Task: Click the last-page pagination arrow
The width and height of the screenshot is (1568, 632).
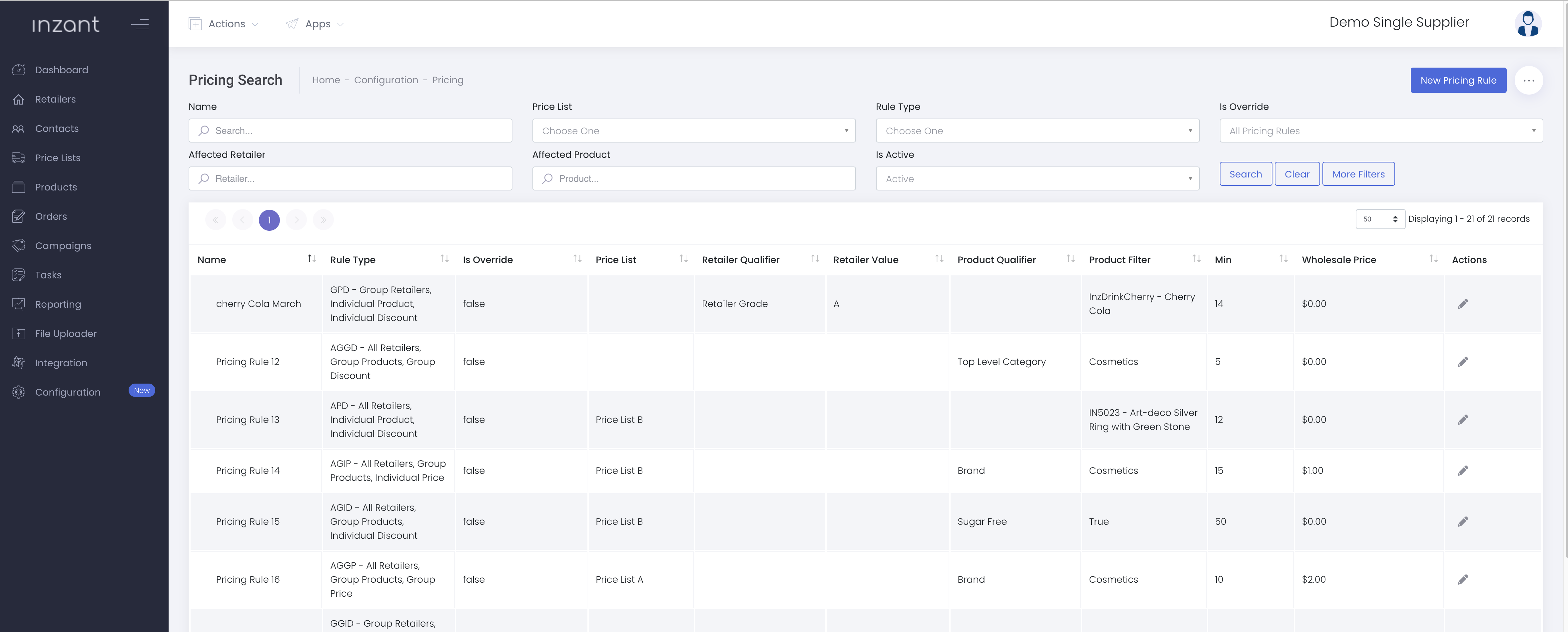Action: (323, 219)
